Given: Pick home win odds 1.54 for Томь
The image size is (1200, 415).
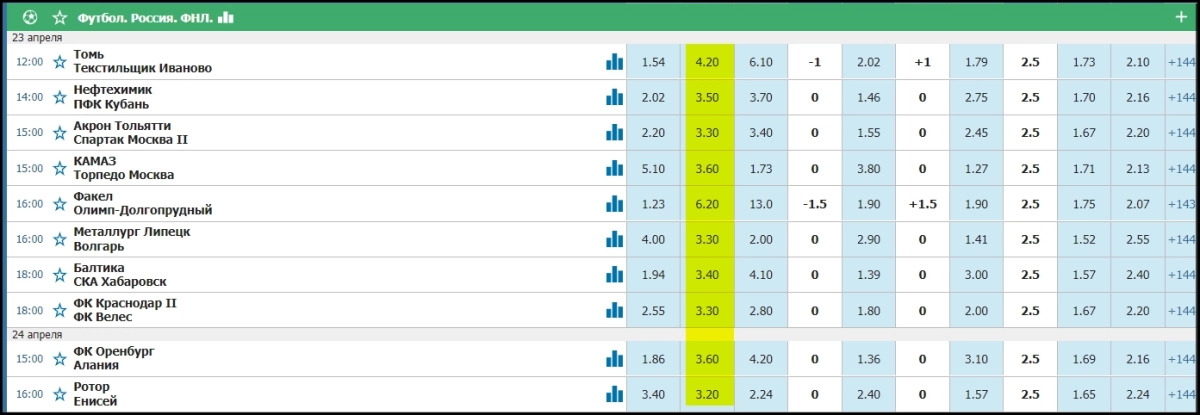Looking at the screenshot, I should click(653, 62).
